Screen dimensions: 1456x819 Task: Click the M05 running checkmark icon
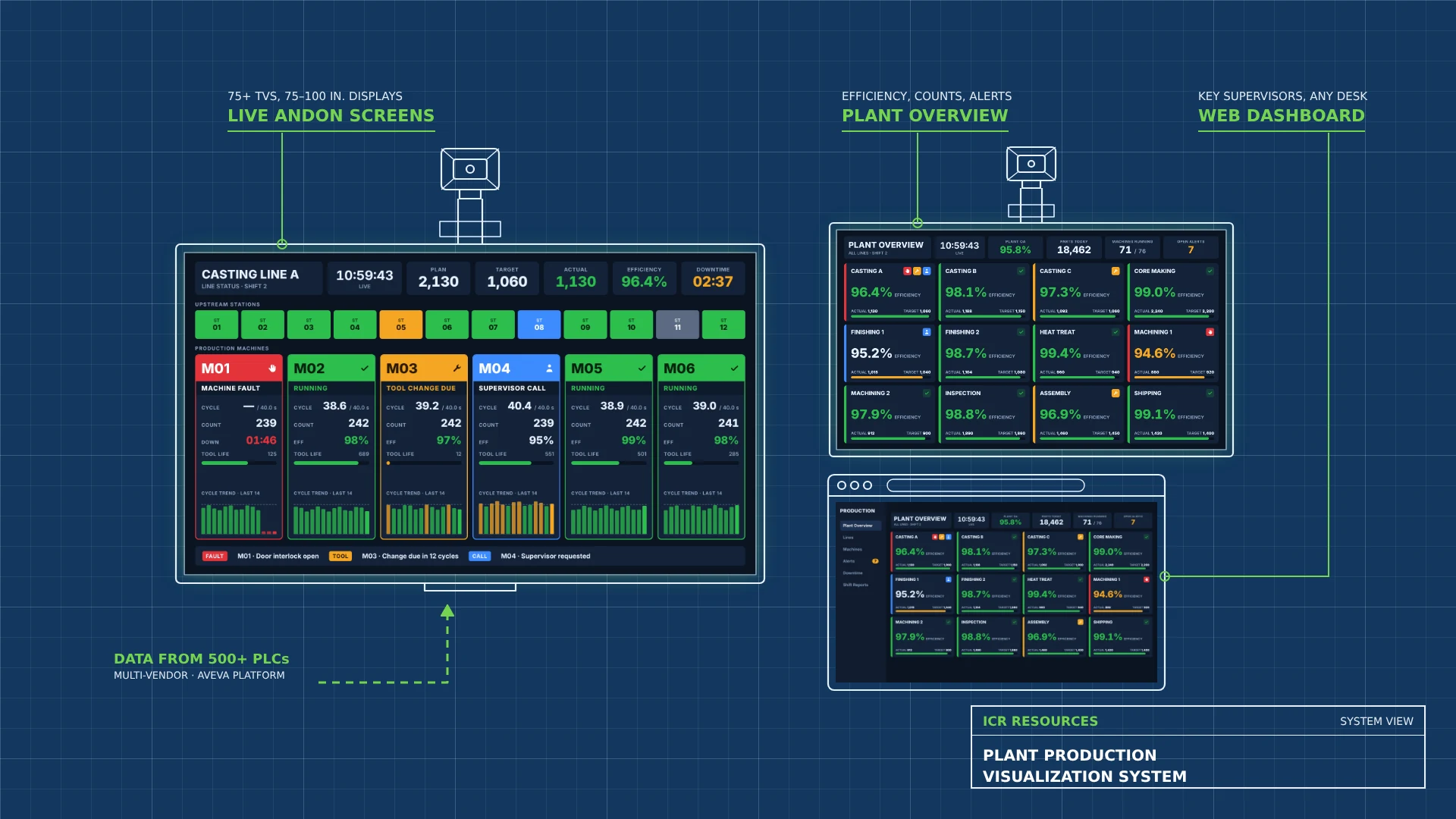(x=642, y=369)
